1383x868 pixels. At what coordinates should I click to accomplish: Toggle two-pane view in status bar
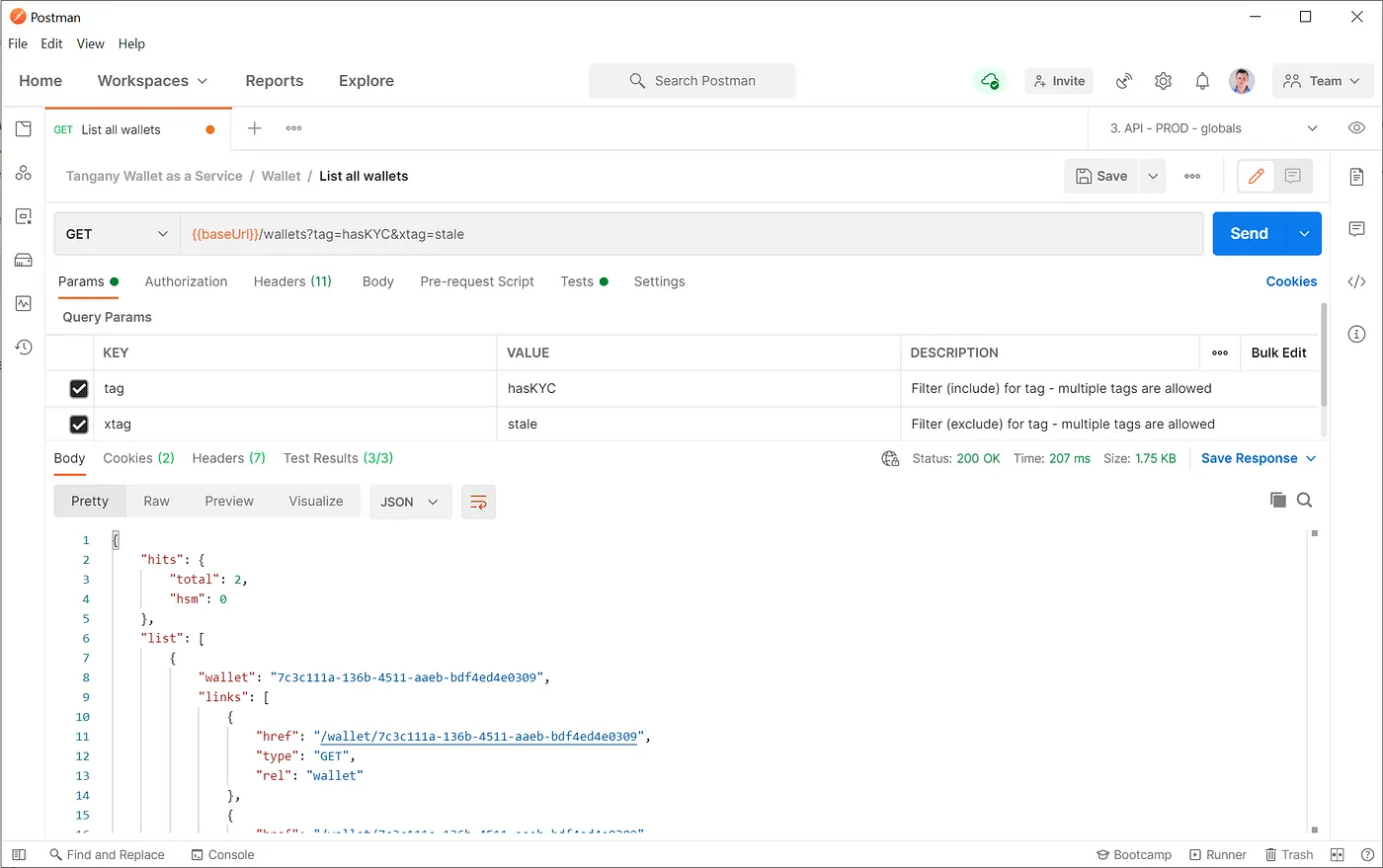pos(1338,855)
